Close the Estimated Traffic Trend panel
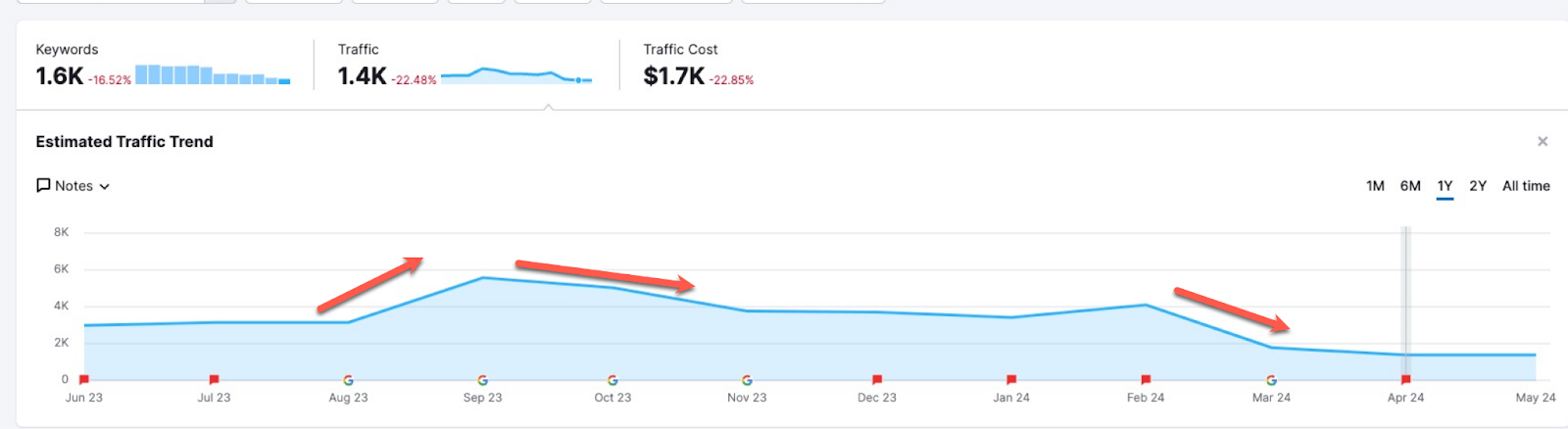The height and width of the screenshot is (429, 1568). 1543,142
